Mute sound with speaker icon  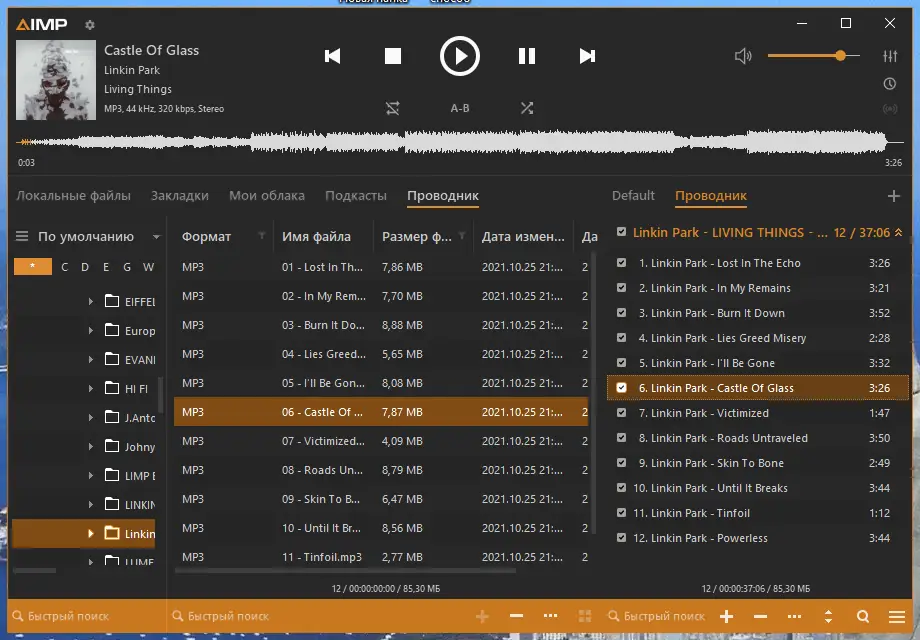pyautogui.click(x=743, y=56)
